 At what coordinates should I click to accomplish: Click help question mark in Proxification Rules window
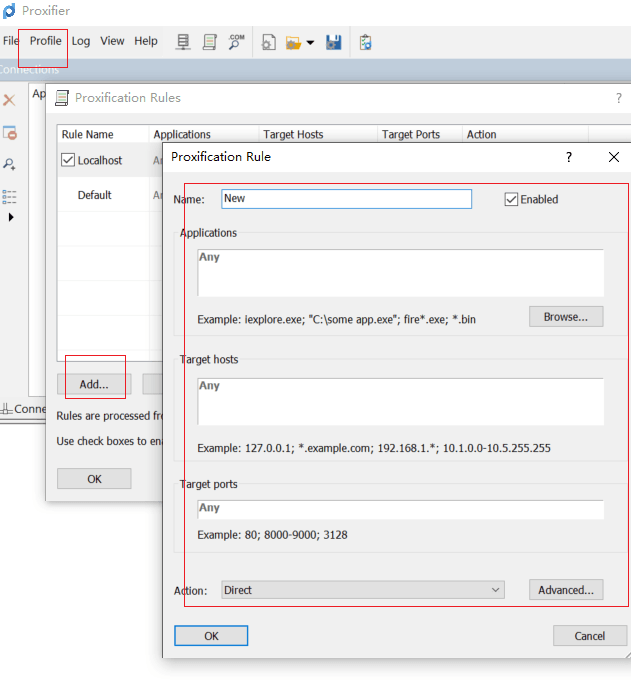tap(619, 98)
